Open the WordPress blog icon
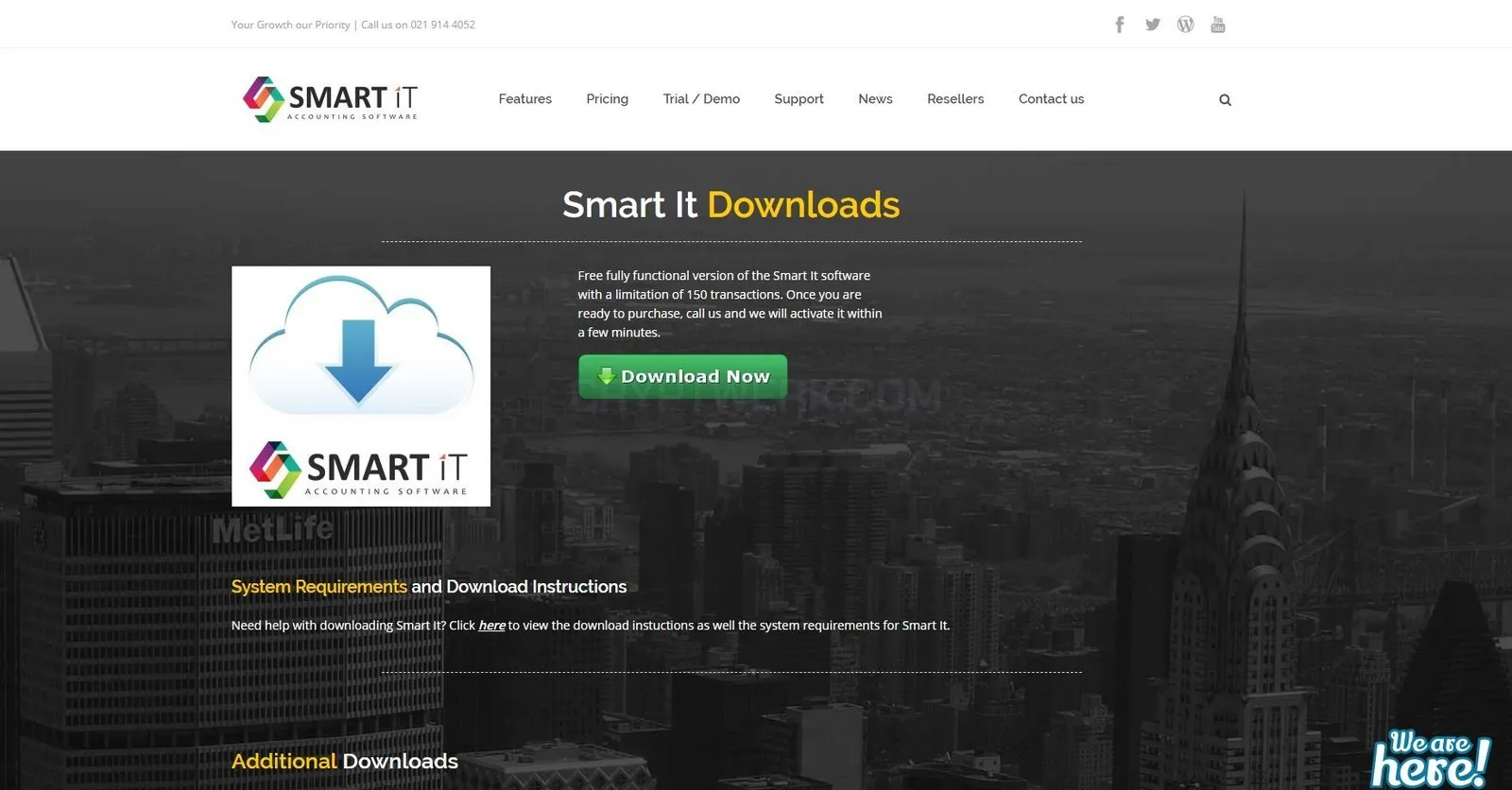 tap(1185, 25)
